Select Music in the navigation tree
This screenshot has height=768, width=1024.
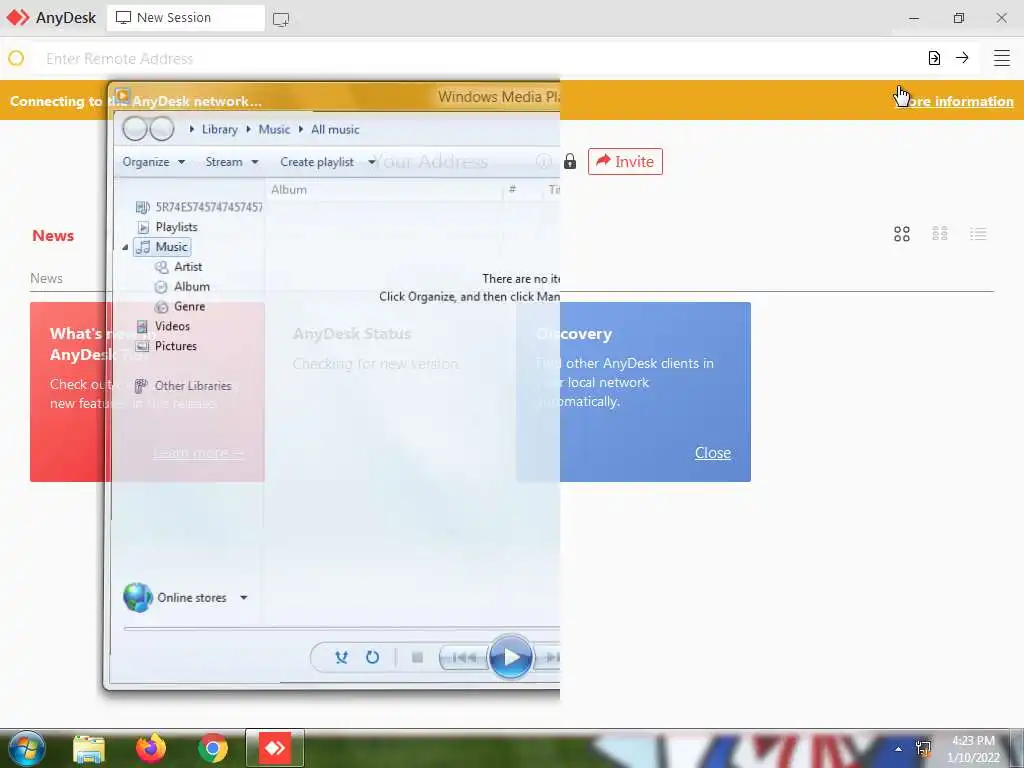[x=163, y=247]
